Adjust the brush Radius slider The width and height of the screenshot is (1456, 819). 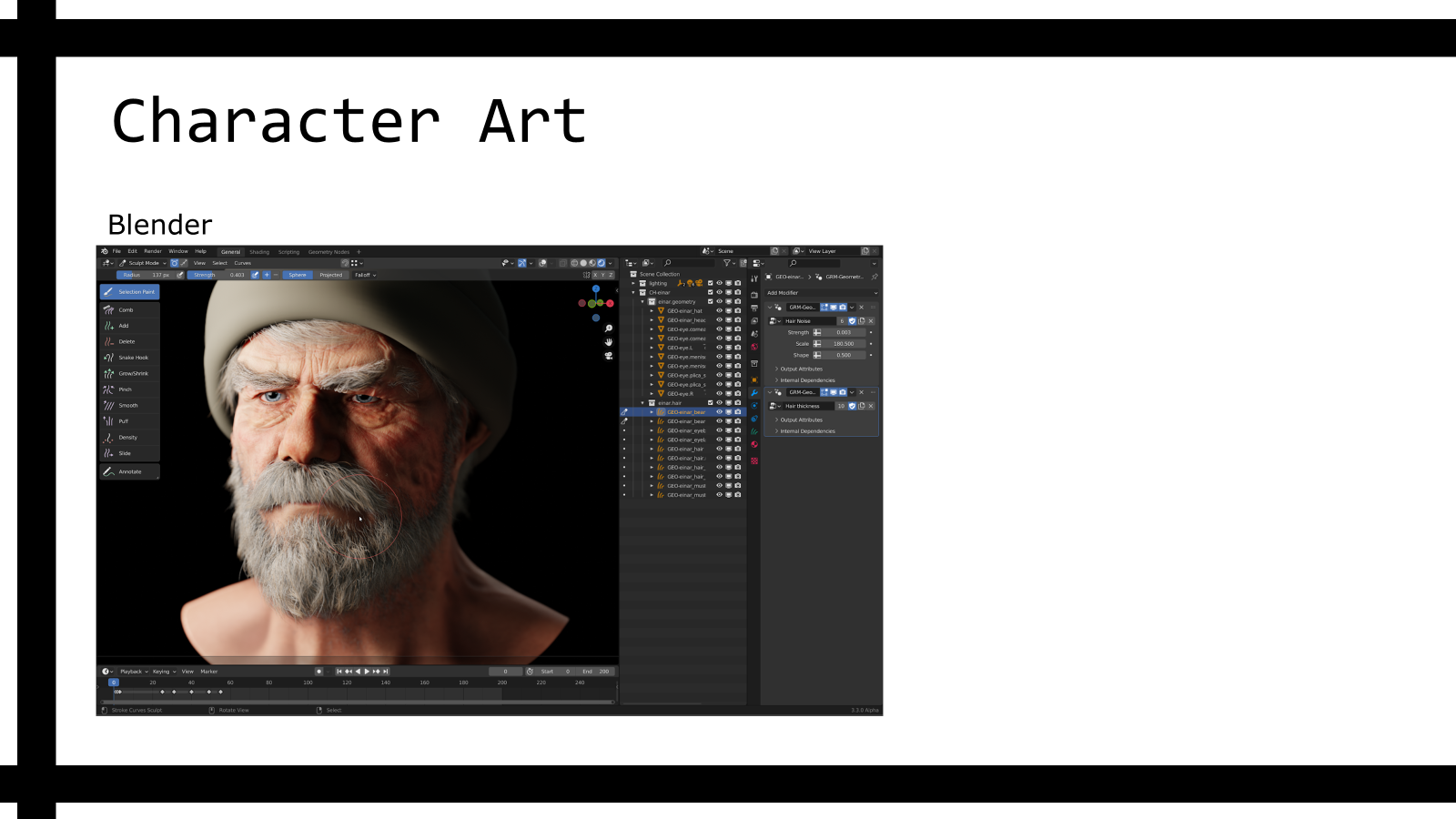(146, 275)
